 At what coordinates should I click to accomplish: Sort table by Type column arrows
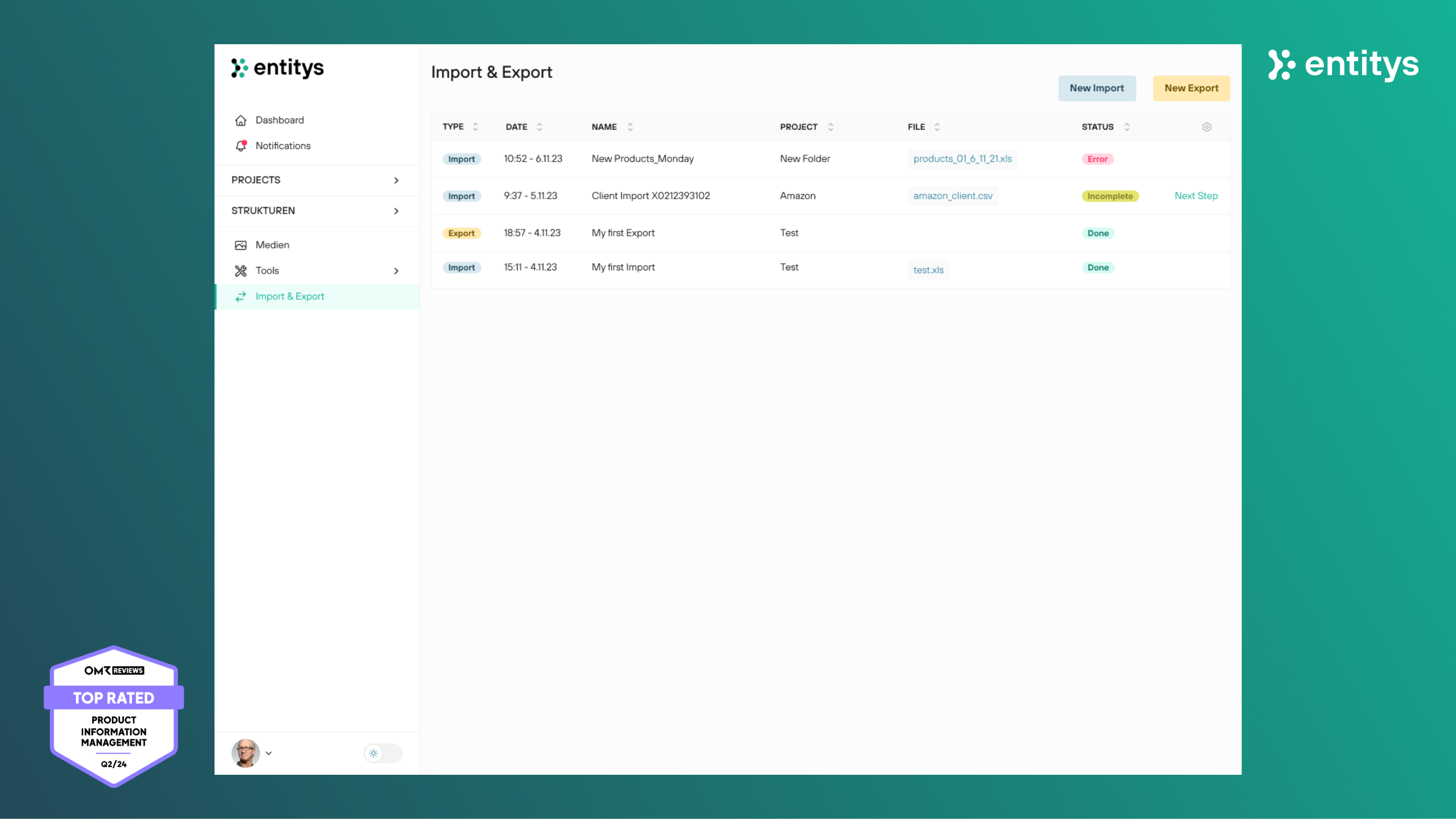pyautogui.click(x=476, y=127)
